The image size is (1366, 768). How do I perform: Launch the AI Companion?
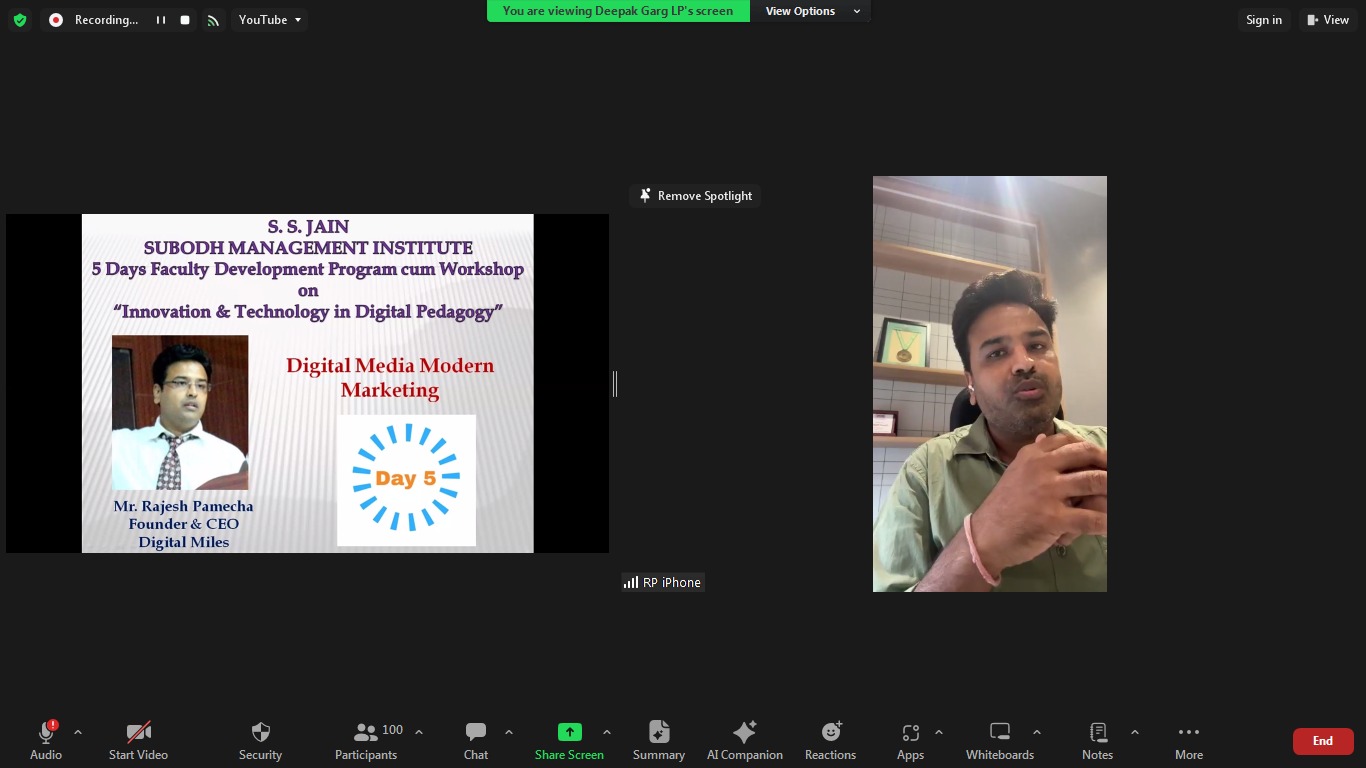tap(744, 740)
